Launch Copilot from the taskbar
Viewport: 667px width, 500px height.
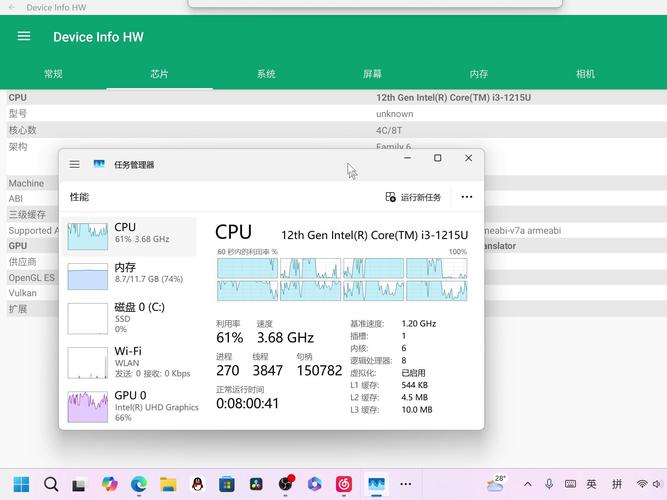click(109, 484)
